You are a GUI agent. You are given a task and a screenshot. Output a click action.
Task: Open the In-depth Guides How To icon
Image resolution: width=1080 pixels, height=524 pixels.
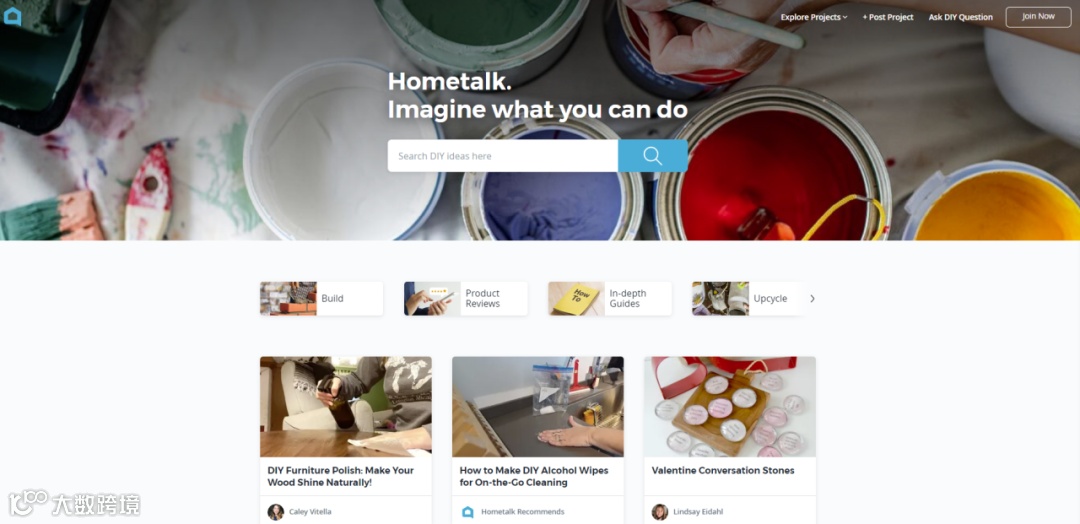tap(577, 298)
